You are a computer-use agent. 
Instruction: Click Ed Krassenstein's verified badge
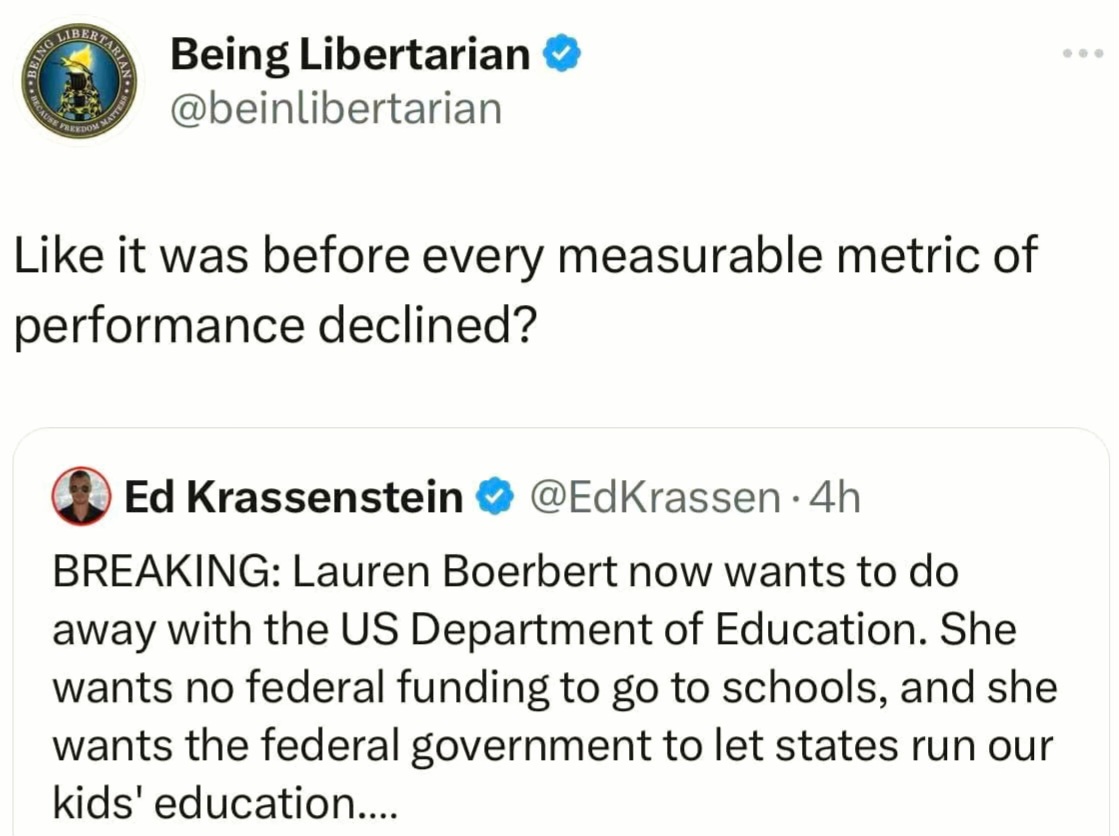495,497
